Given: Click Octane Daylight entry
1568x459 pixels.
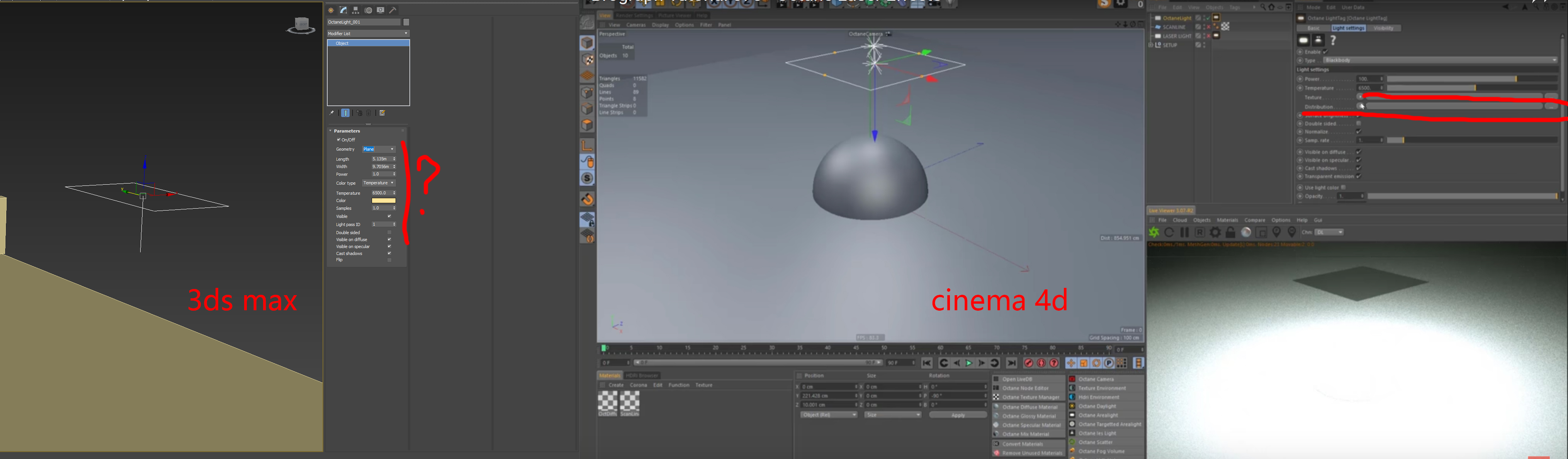Looking at the screenshot, I should point(1097,406).
